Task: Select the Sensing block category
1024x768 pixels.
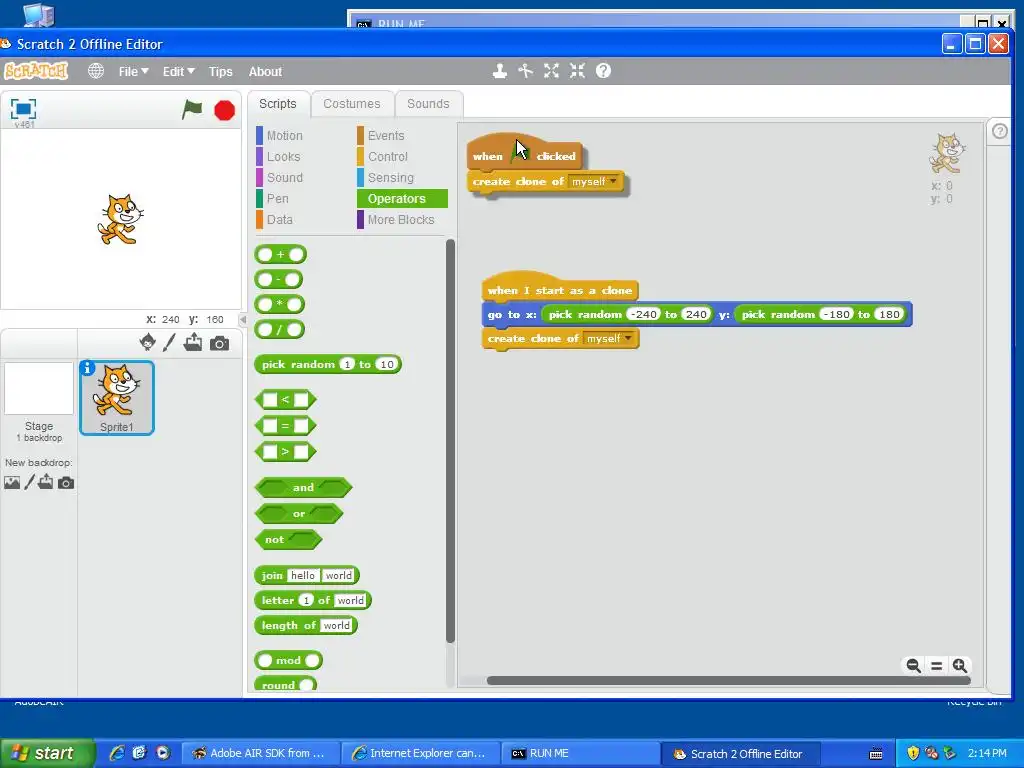Action: (x=391, y=178)
